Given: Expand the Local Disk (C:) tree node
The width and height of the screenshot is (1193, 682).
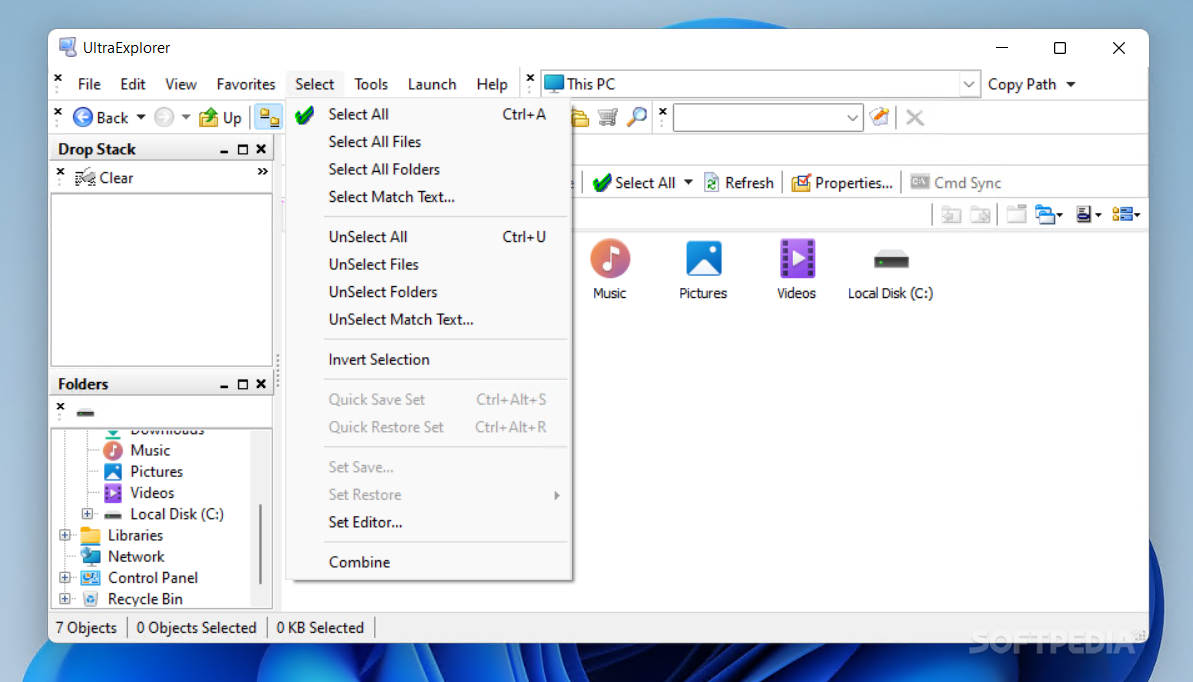Looking at the screenshot, I should (87, 514).
